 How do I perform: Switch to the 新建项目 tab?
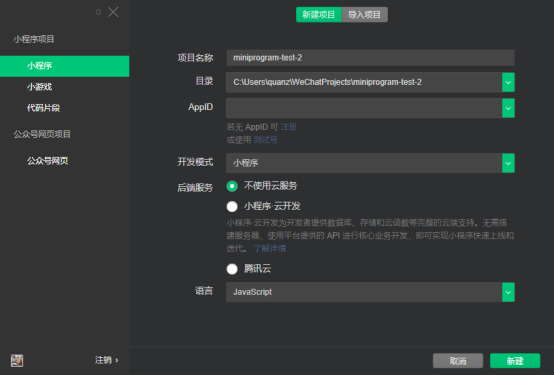point(319,15)
